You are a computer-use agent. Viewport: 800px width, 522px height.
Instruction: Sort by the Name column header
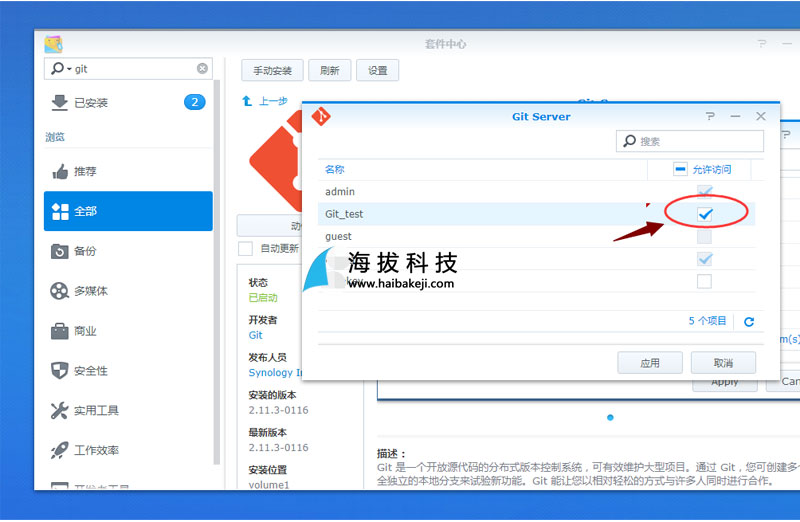(335, 169)
